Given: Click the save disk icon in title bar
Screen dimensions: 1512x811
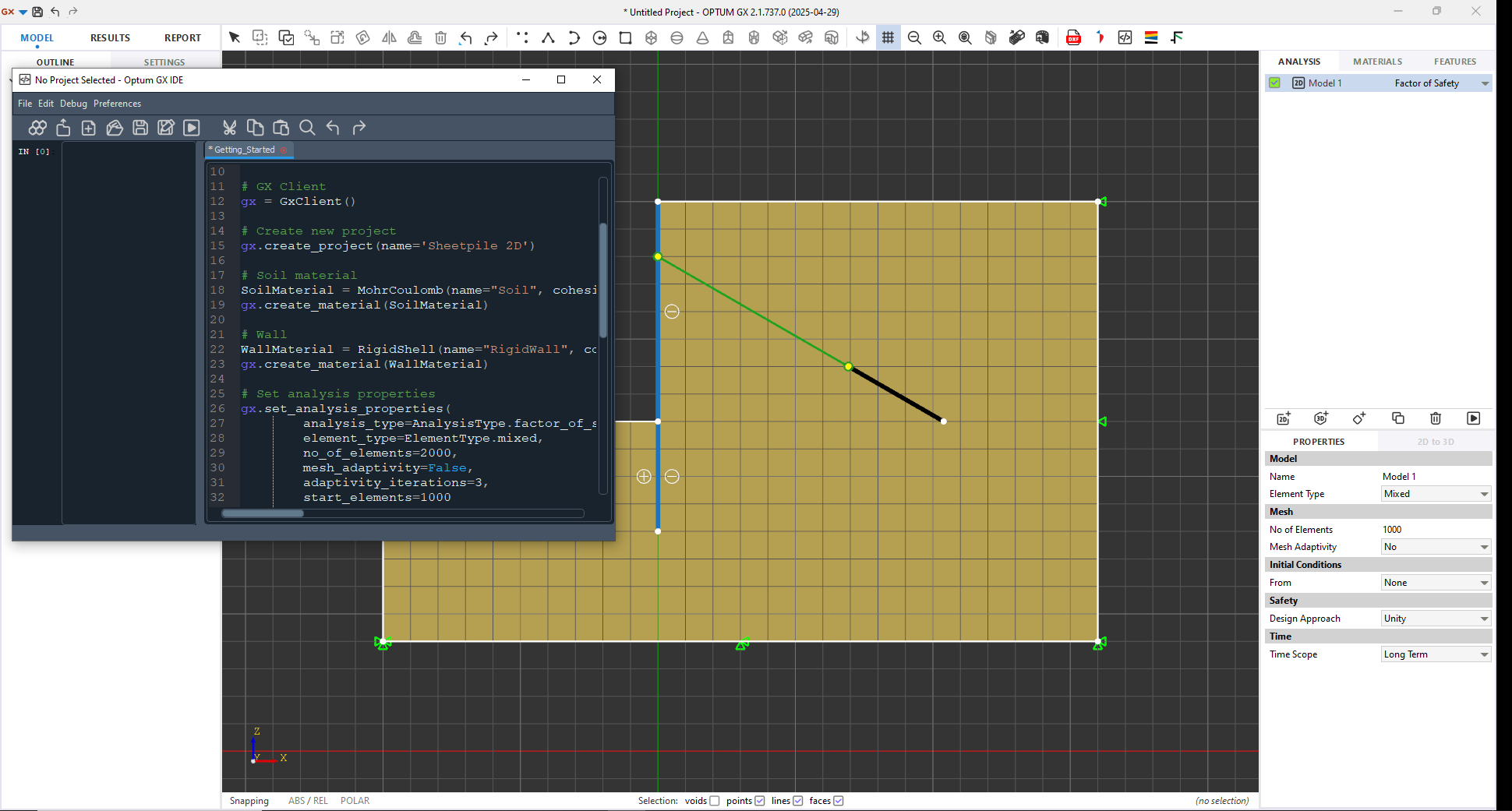Looking at the screenshot, I should pyautogui.click(x=37, y=12).
